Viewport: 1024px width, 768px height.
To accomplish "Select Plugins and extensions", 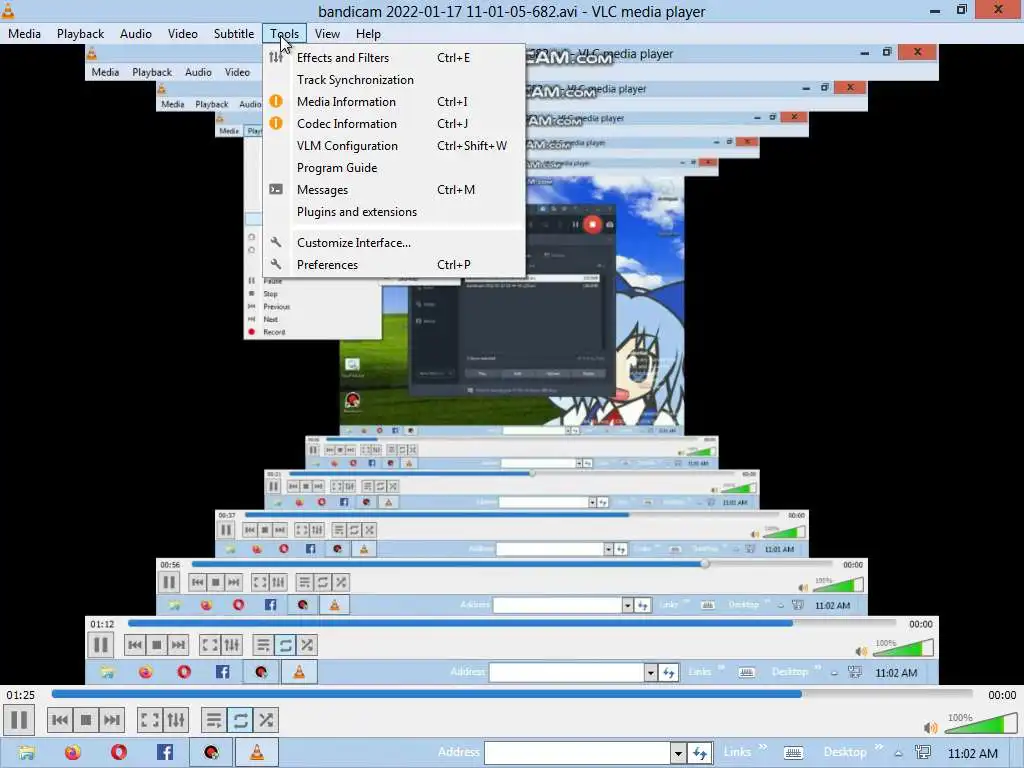I will (394, 212).
